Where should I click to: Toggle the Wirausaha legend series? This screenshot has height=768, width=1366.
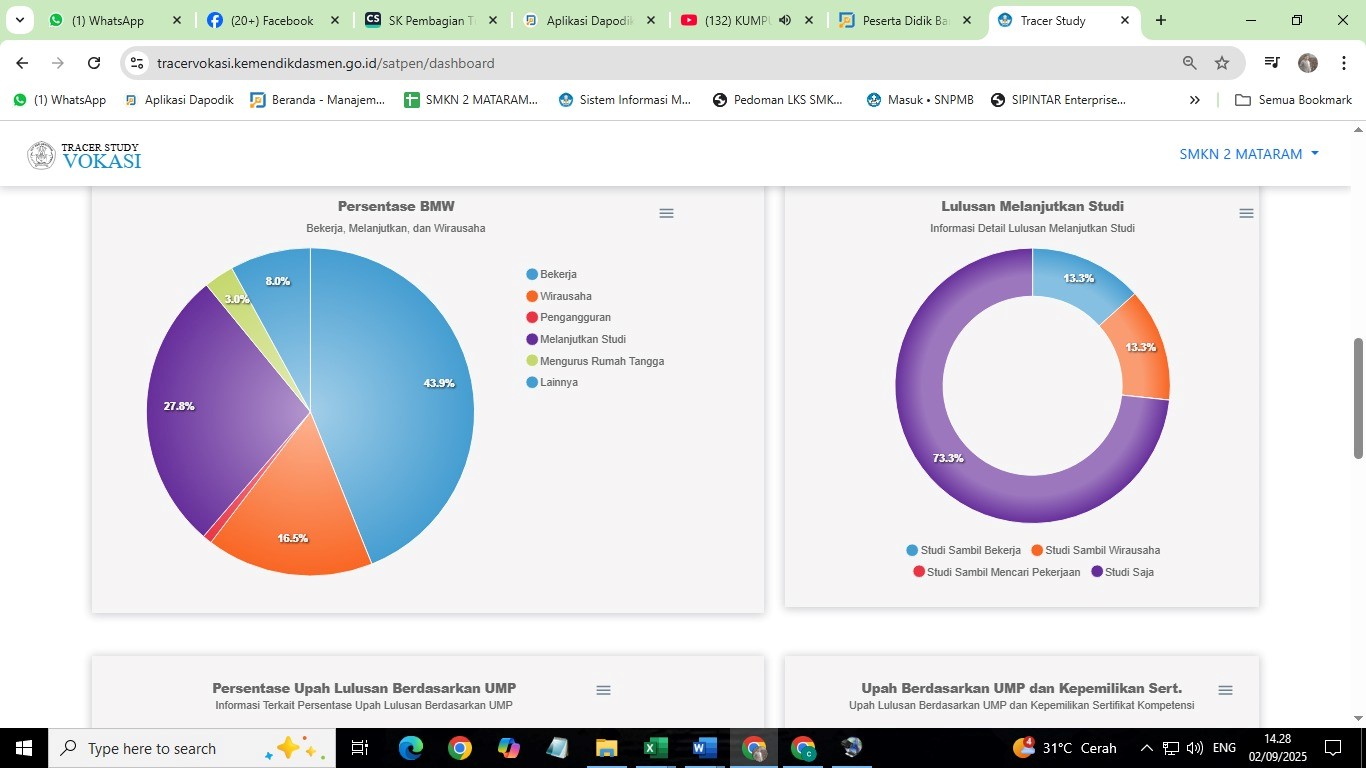565,296
